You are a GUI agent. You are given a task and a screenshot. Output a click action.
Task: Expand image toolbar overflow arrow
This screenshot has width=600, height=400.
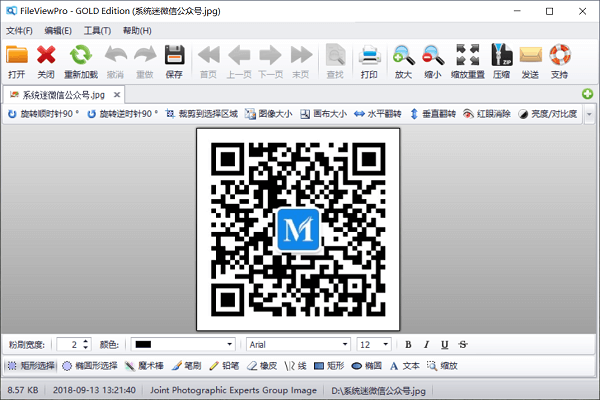pos(589,114)
